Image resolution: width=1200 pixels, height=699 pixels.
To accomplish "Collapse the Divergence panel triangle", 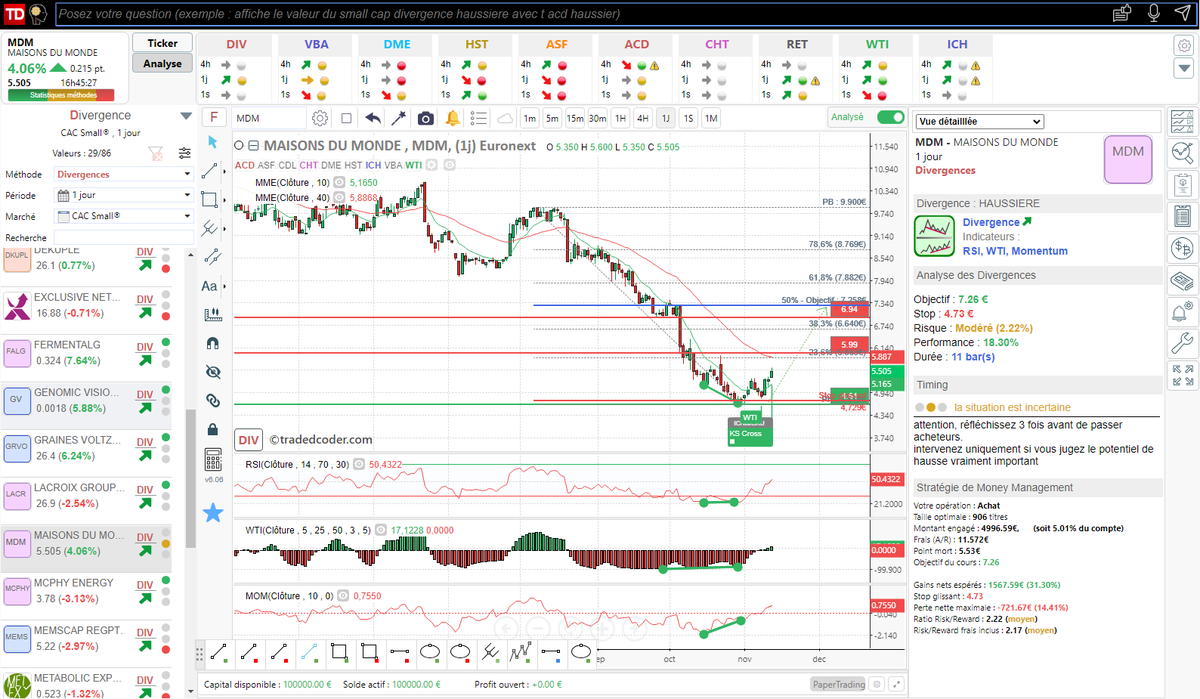I will tap(185, 116).
